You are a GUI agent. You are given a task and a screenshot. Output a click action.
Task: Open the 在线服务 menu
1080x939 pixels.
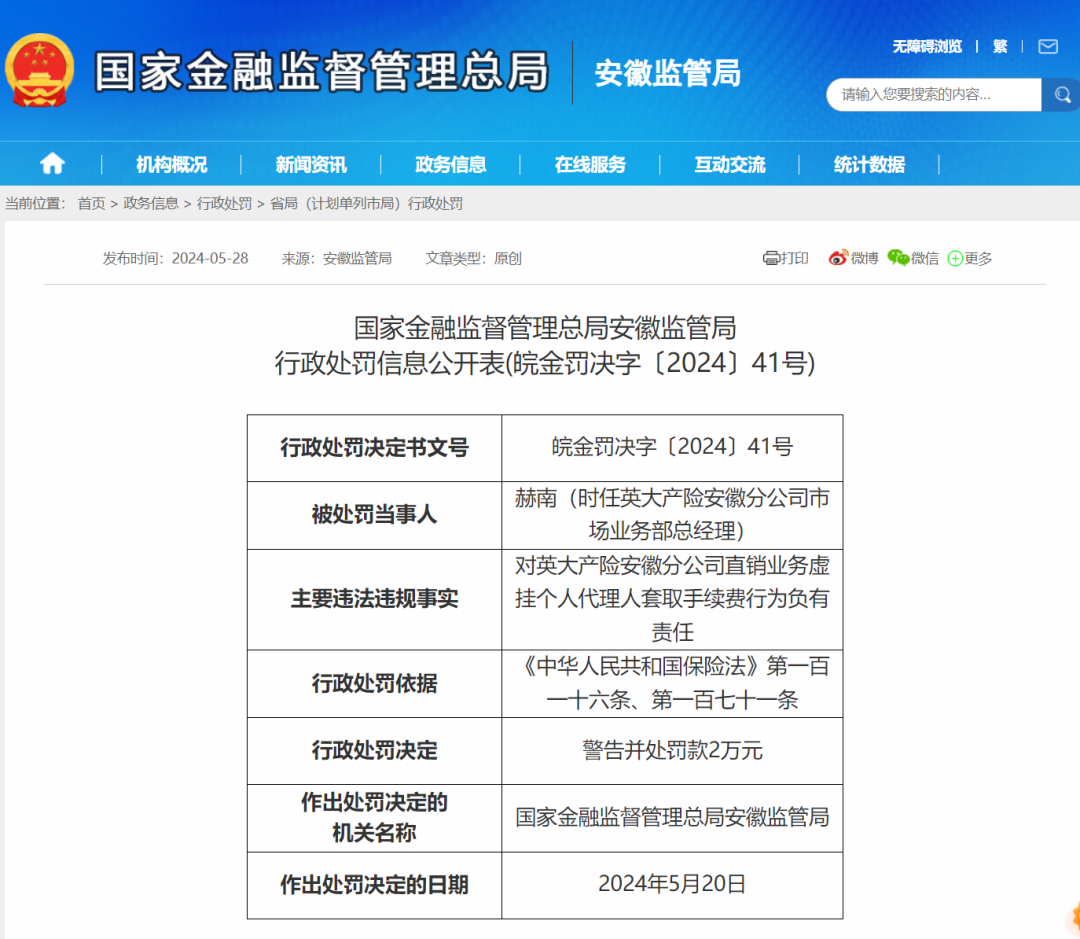coord(590,165)
